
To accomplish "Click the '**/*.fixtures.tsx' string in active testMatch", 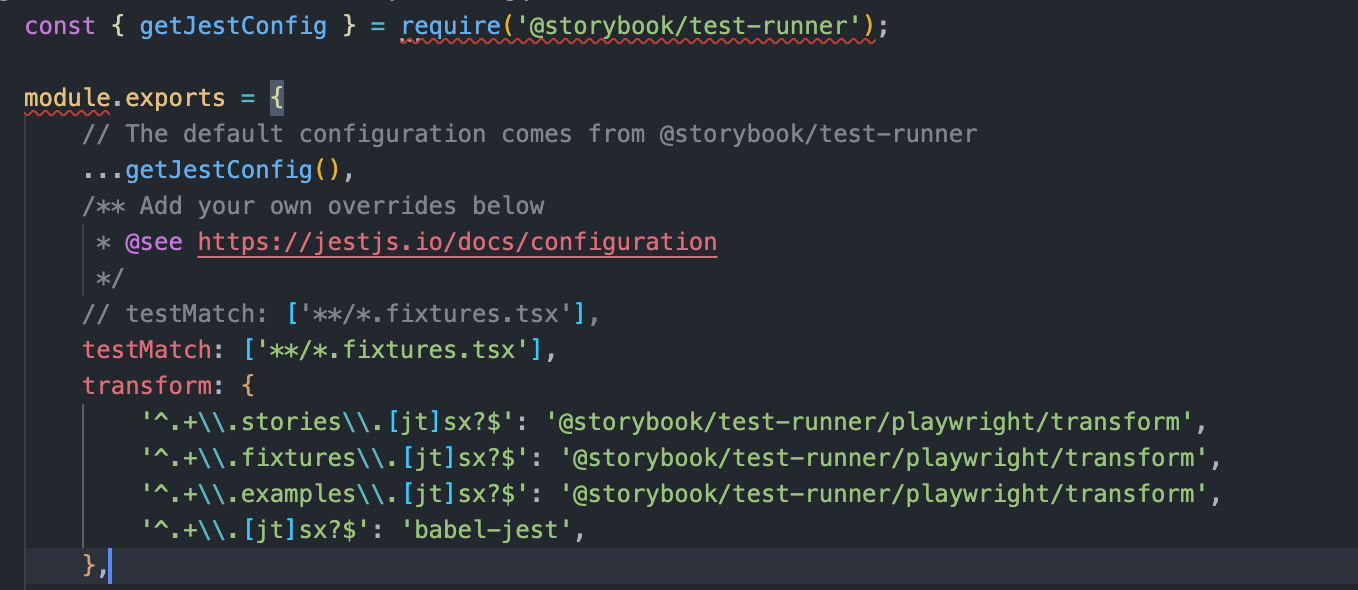I will click(392, 350).
